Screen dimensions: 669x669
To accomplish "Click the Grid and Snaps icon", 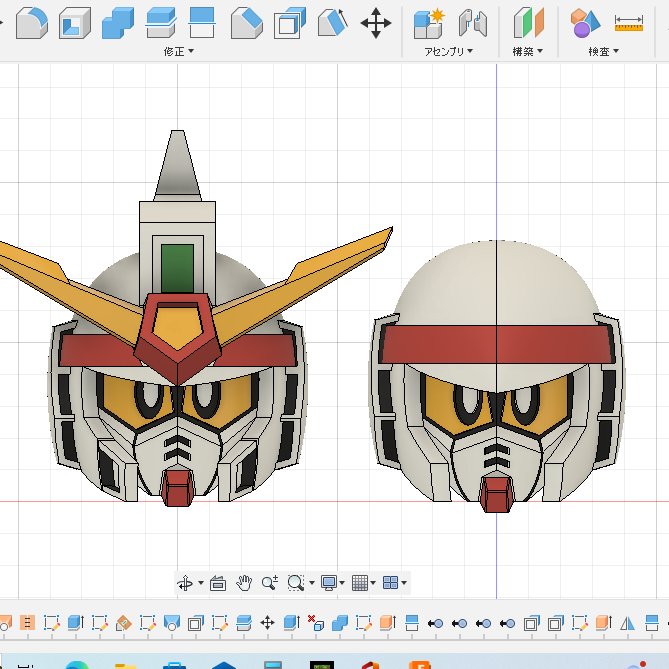I will [x=360, y=583].
